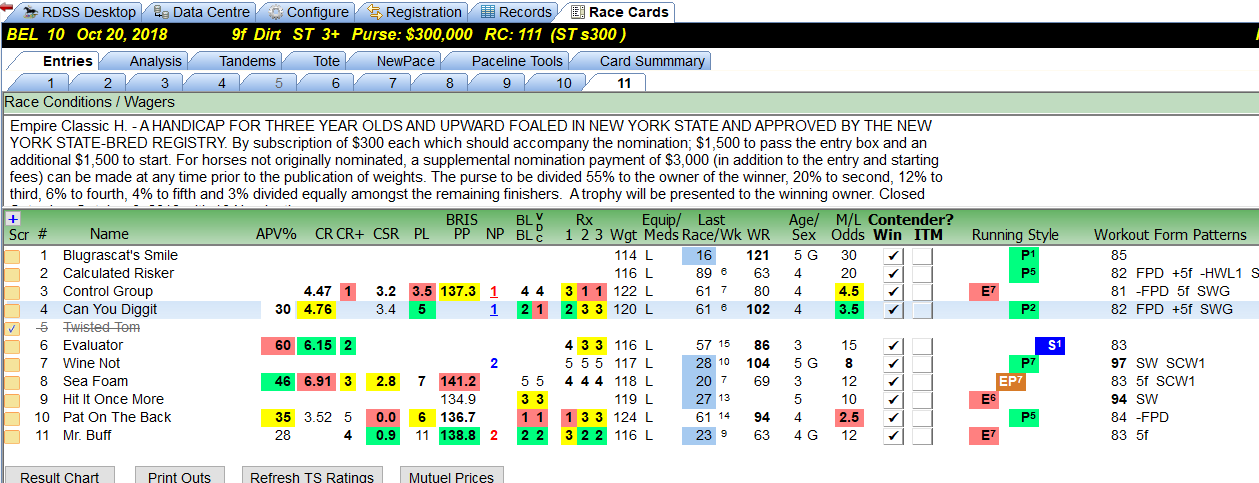Click the P2 running style badge for Can You Diggit
This screenshot has height=483, width=1259.
tap(1025, 309)
